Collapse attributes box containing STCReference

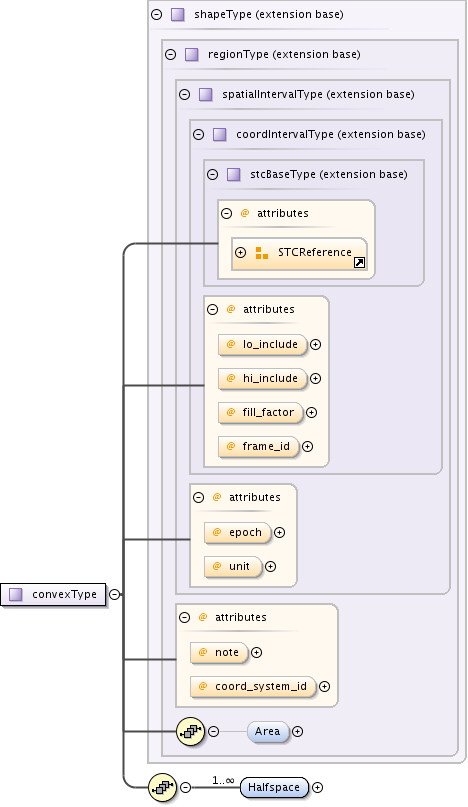[x=226, y=214]
